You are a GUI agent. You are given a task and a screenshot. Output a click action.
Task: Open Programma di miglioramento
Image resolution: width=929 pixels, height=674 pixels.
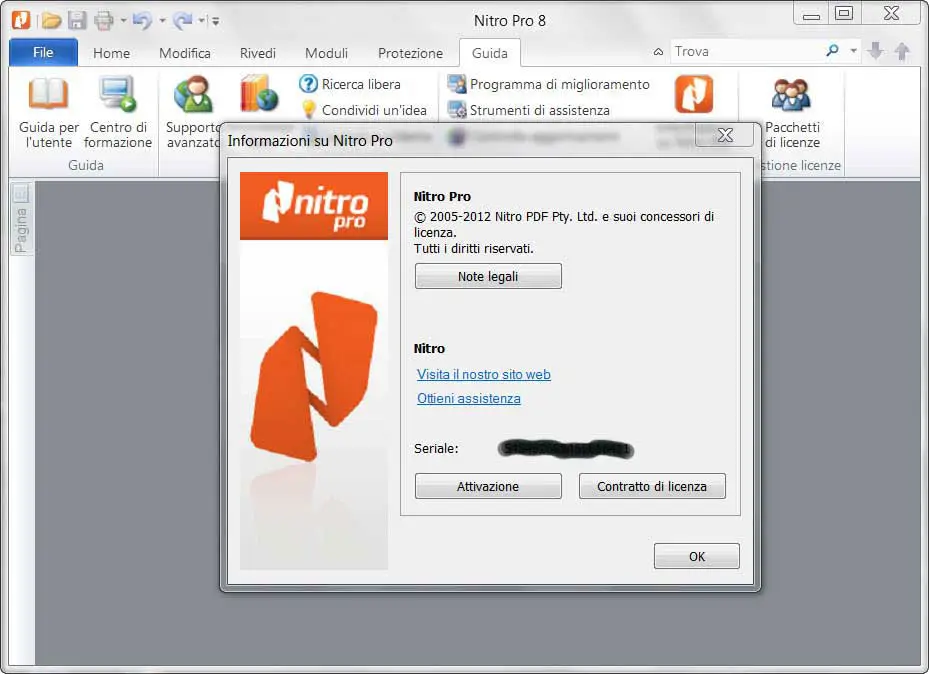pos(548,84)
